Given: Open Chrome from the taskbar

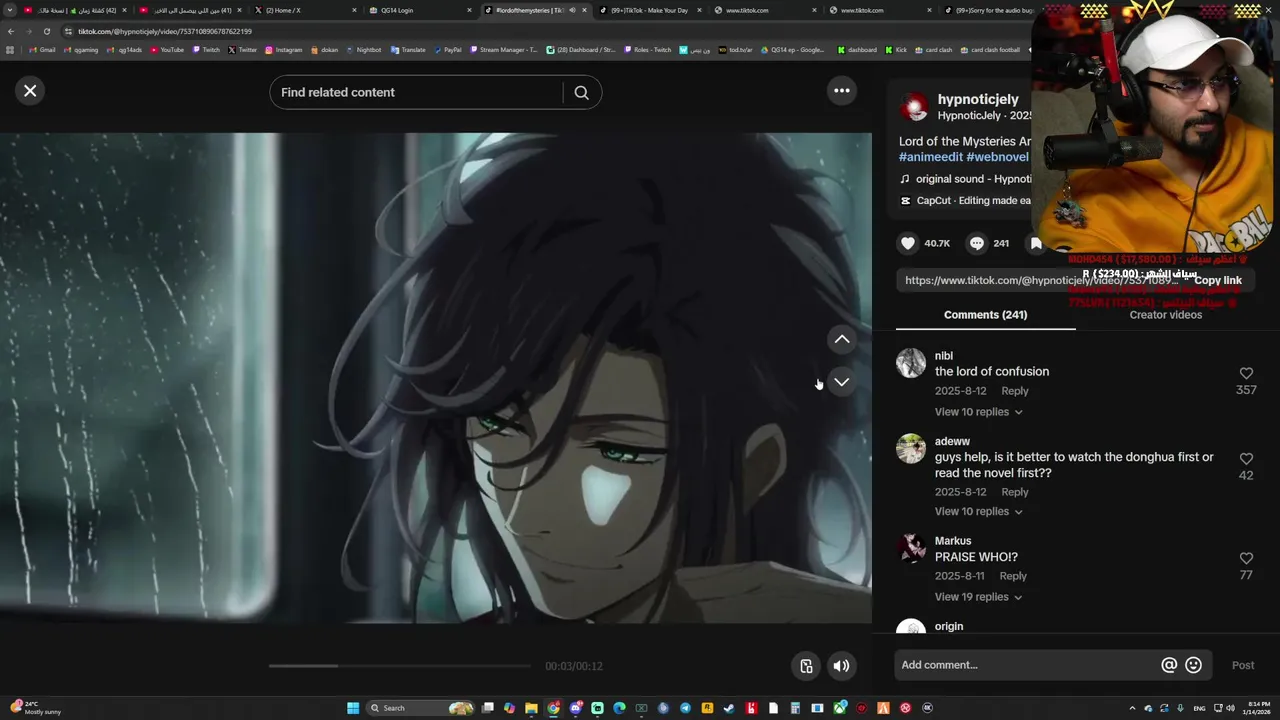Looking at the screenshot, I should coord(553,708).
